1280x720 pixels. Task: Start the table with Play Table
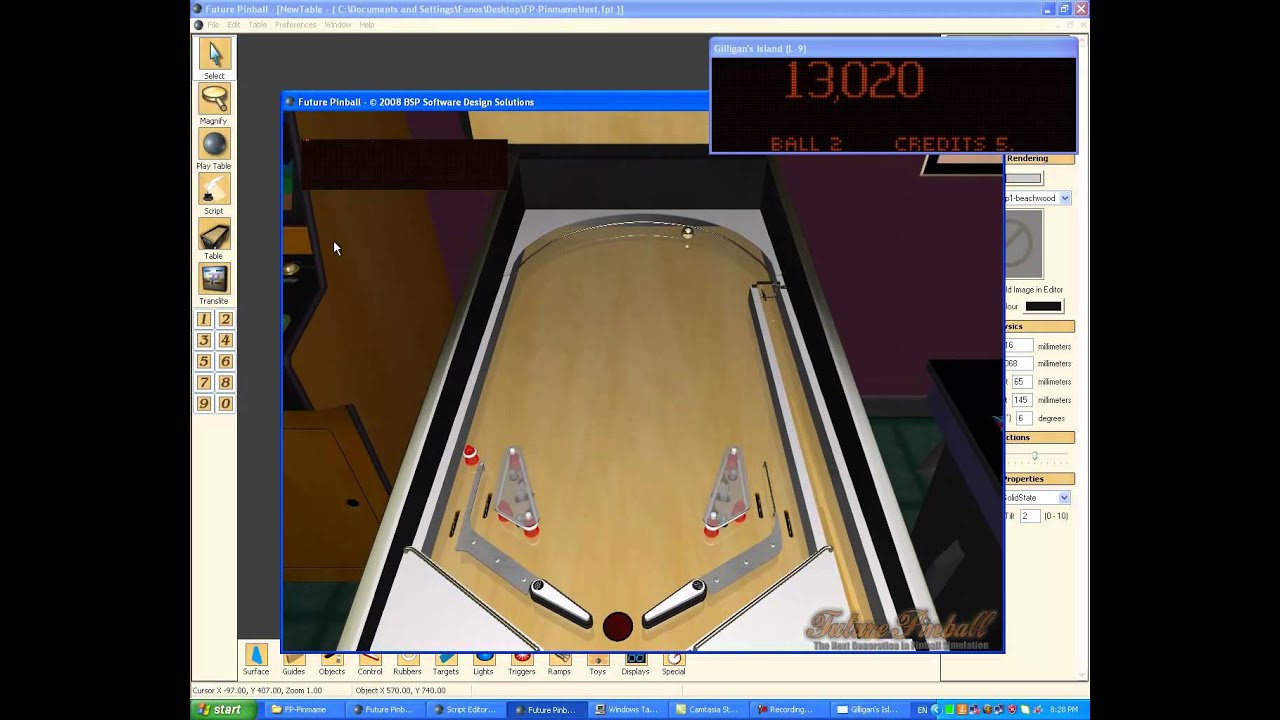214,144
